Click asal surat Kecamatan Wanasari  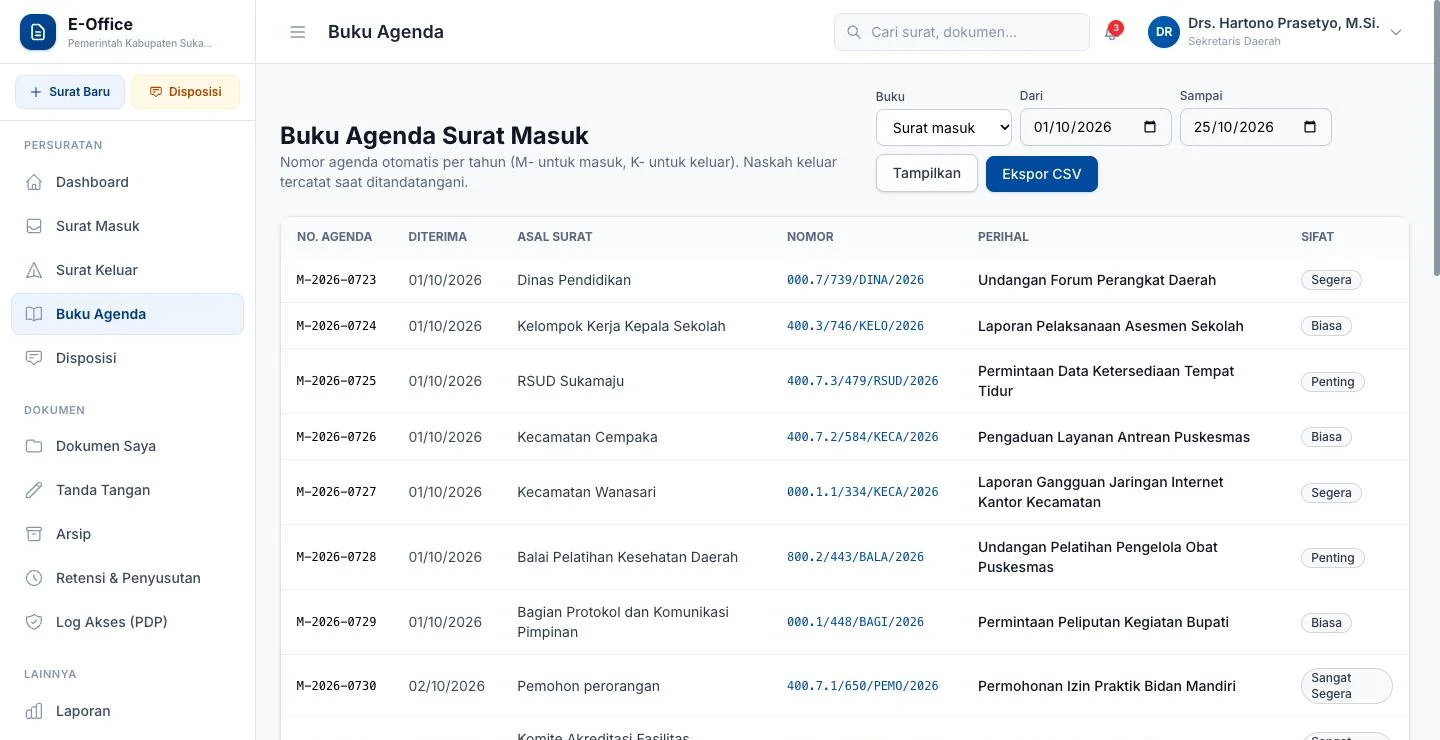(588, 492)
